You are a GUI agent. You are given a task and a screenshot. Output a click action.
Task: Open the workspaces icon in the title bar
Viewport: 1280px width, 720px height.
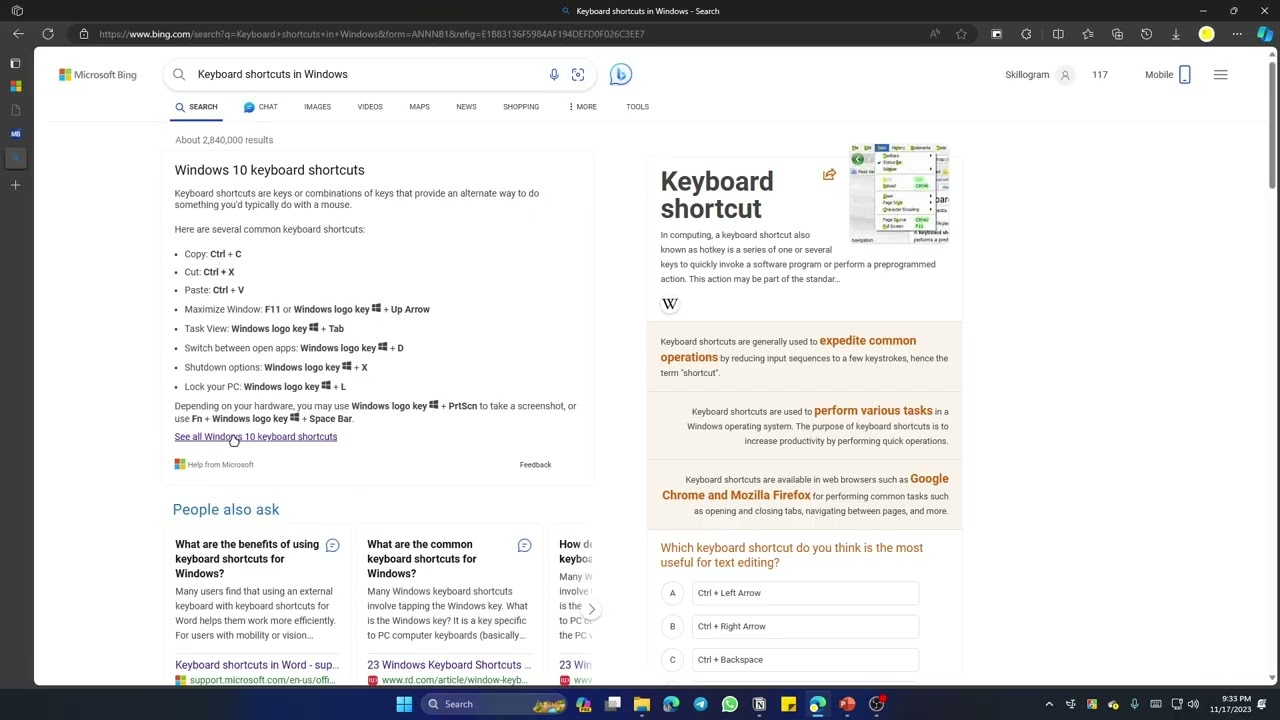(17, 11)
